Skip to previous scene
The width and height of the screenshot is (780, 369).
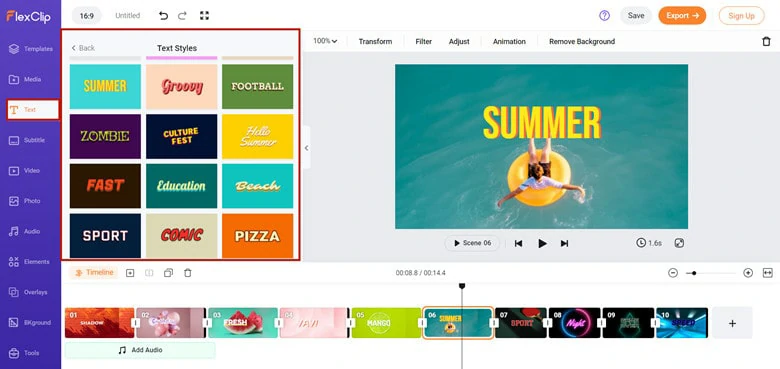[x=518, y=243]
